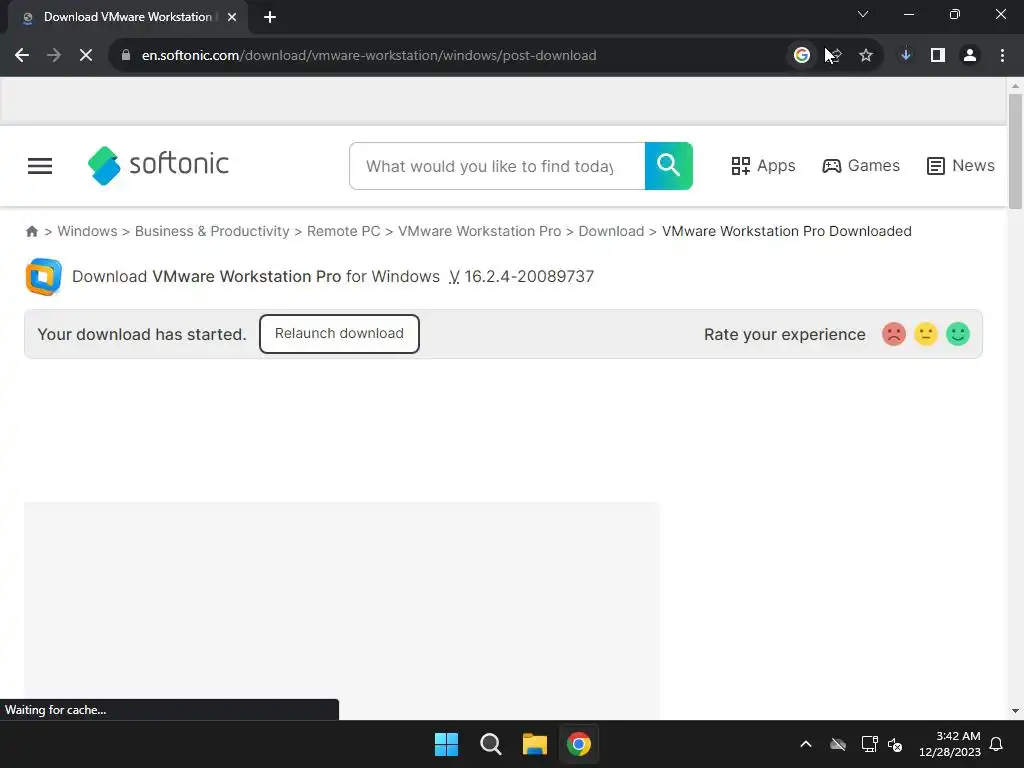The height and width of the screenshot is (768, 1024).
Task: Click the page vertical scrollbar thumb
Action: (x=1015, y=152)
